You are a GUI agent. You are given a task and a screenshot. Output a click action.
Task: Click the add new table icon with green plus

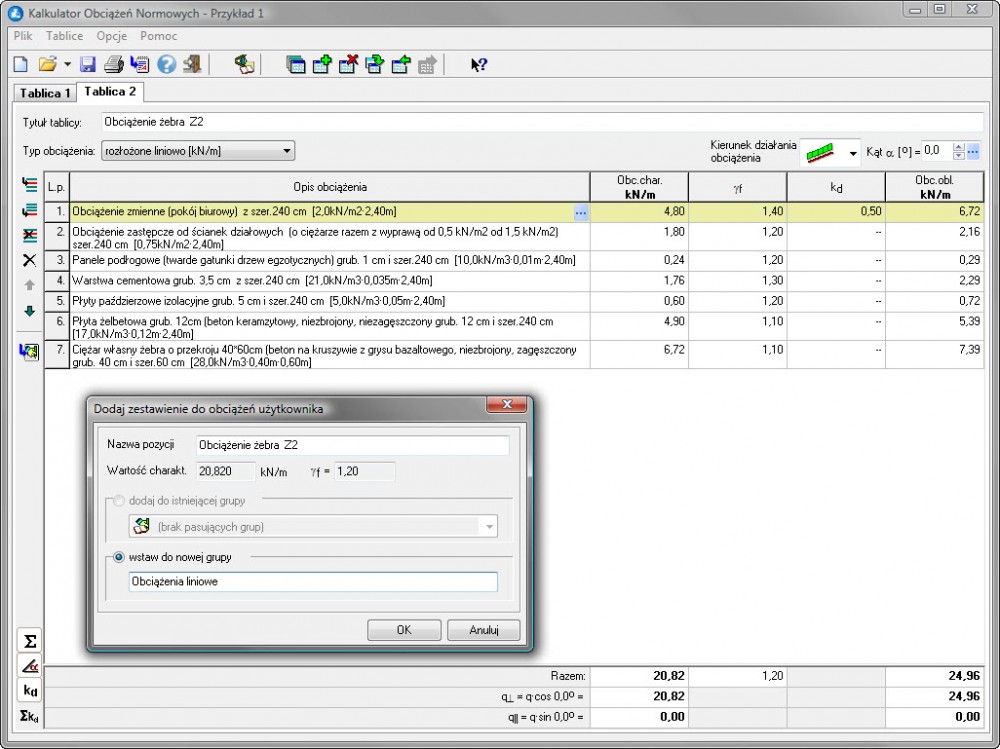tap(322, 65)
